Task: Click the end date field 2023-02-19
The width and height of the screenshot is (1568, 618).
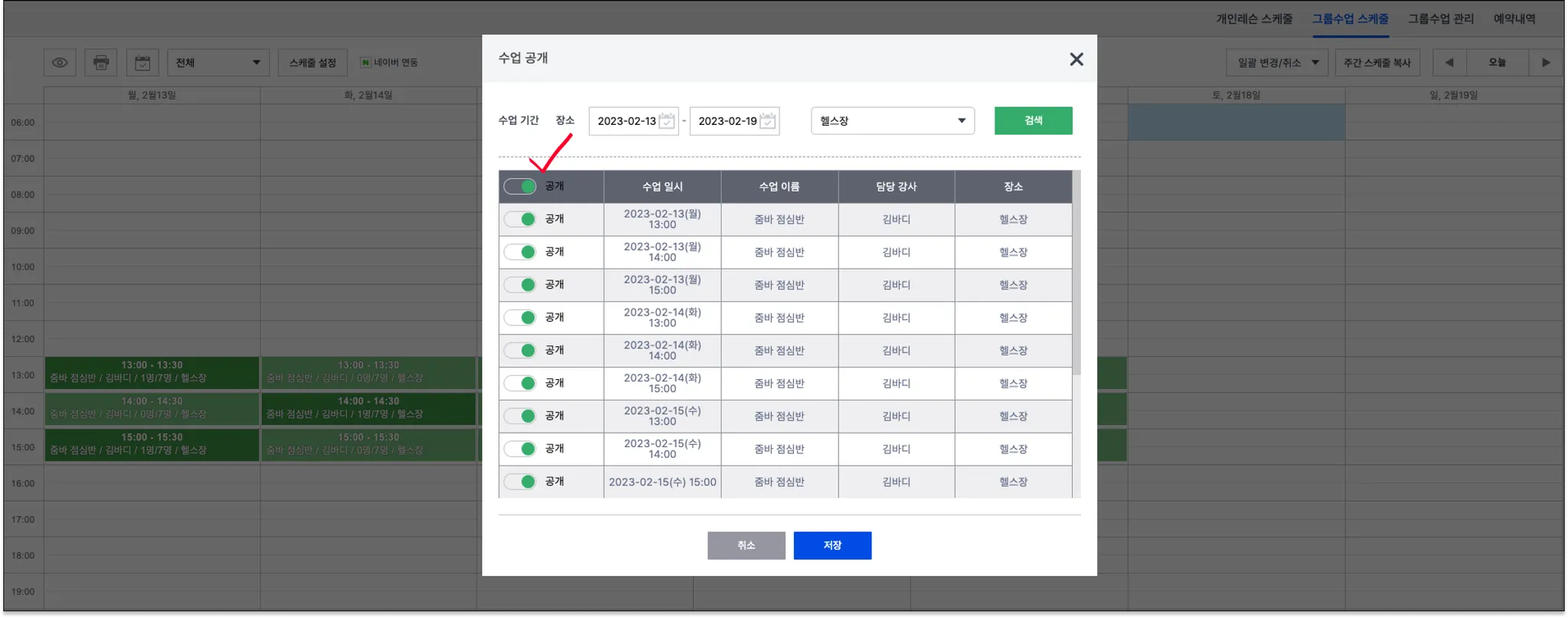Action: (x=734, y=121)
